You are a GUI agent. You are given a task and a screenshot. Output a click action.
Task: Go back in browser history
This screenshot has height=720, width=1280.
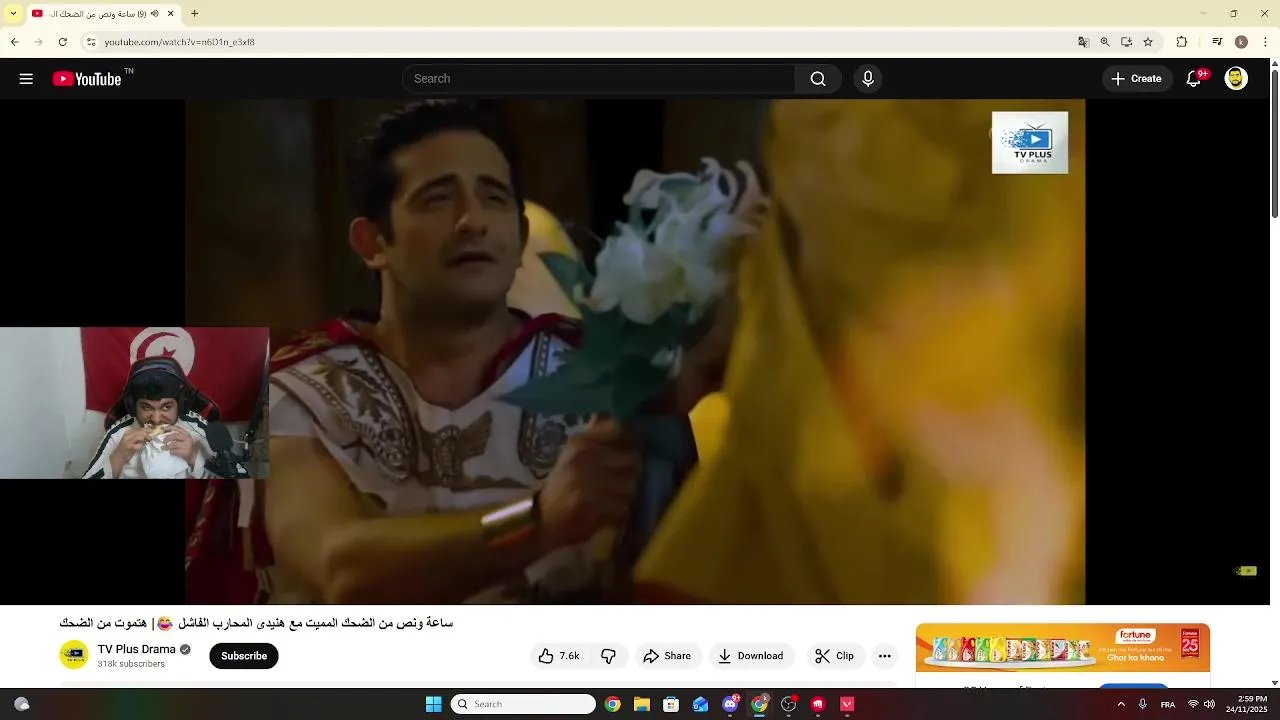tap(15, 42)
